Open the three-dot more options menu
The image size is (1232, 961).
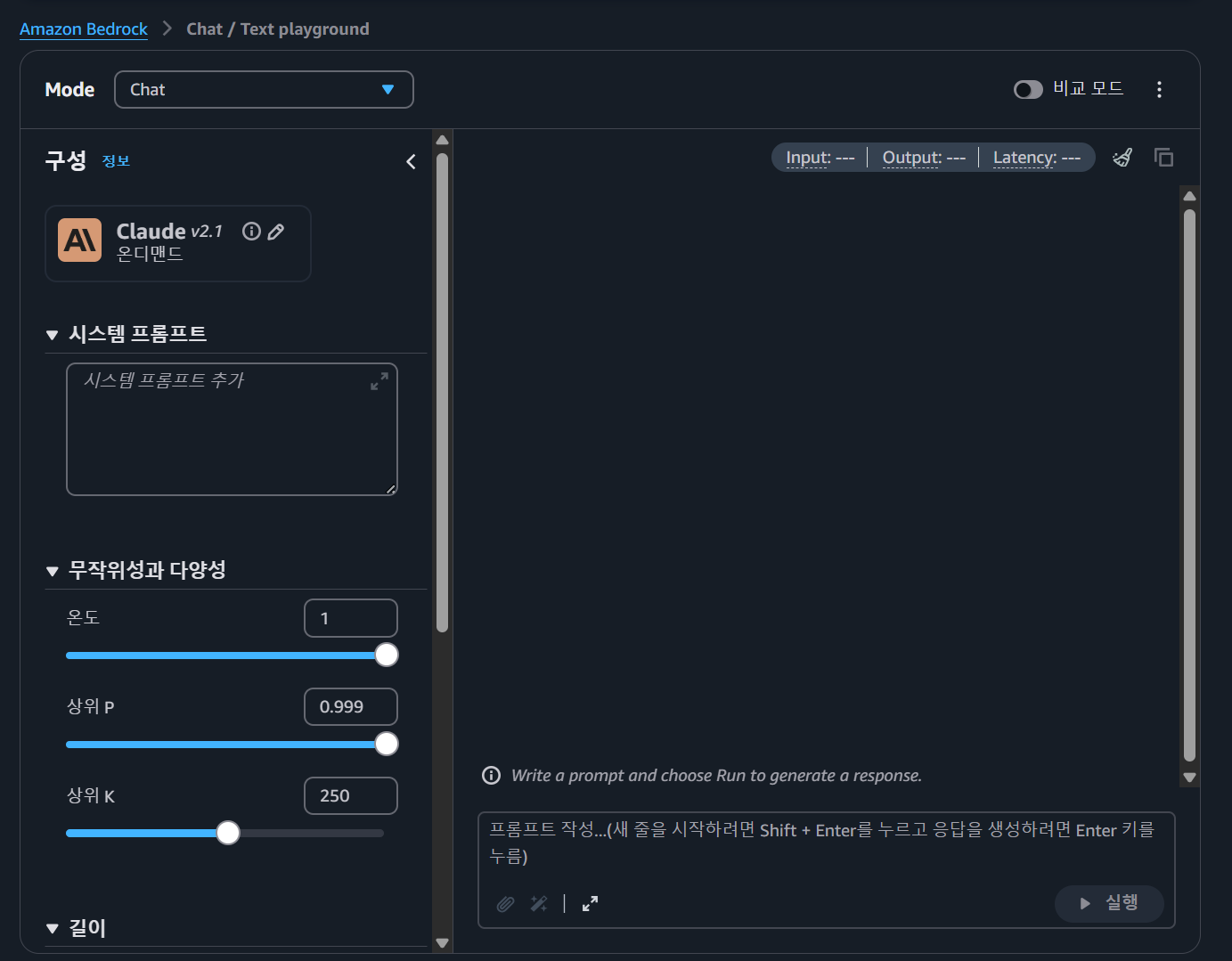[x=1159, y=89]
